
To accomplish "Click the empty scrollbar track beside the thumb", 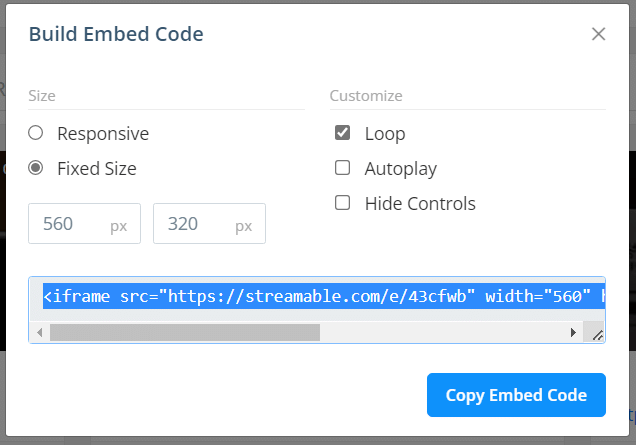I will pos(441,333).
